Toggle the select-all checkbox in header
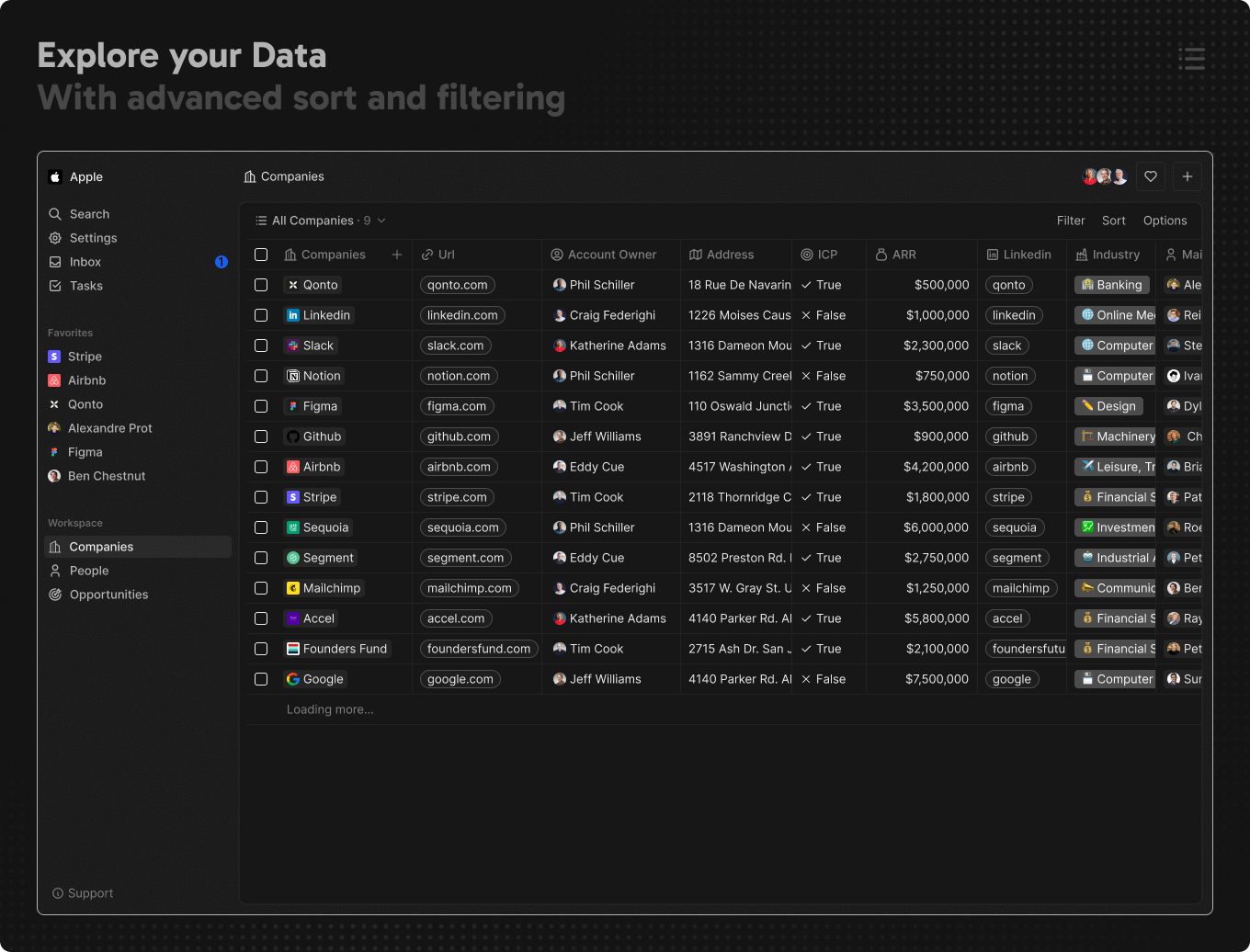The width and height of the screenshot is (1250, 952). (261, 255)
